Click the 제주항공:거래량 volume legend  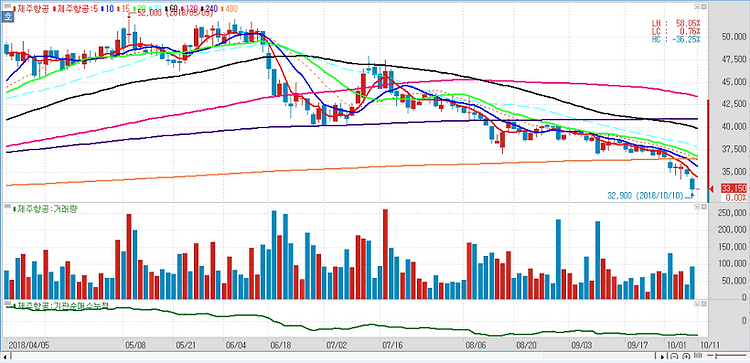[x=45, y=209]
